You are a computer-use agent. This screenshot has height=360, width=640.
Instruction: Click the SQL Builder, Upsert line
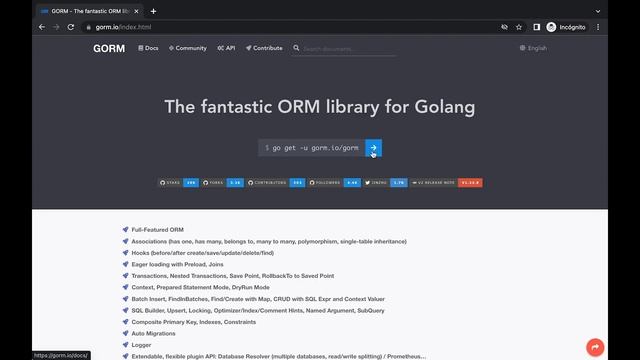click(258, 310)
